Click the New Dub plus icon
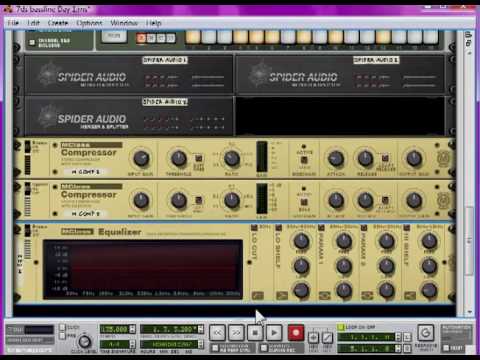The image size is (480, 360). click(313, 338)
